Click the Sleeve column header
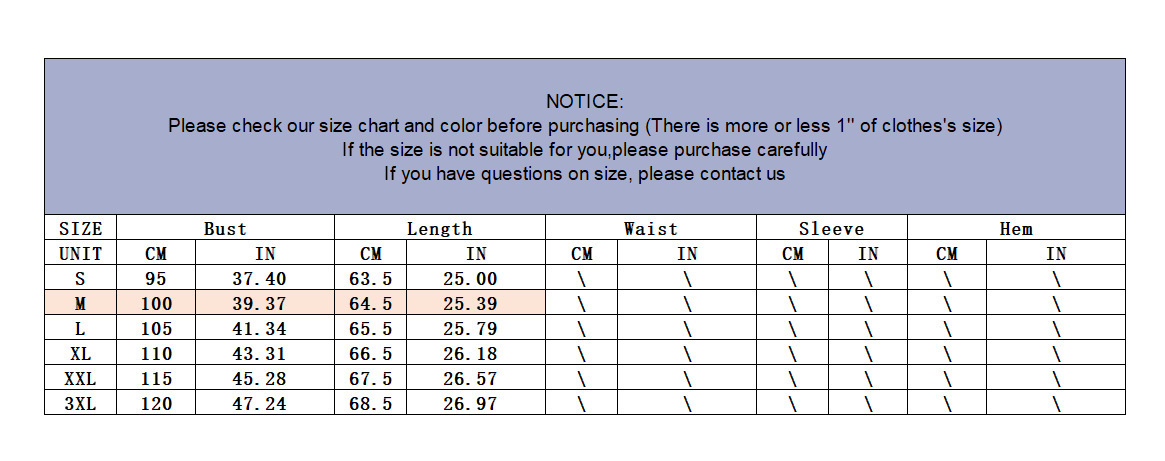Screen dimensions: 1165x461 tap(831, 229)
